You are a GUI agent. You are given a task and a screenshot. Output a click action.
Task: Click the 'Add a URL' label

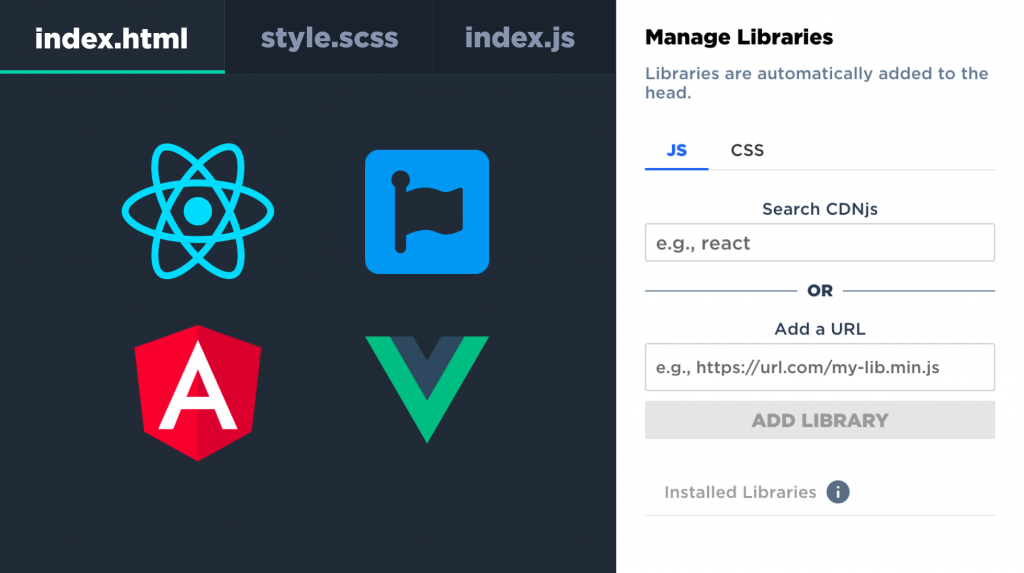(x=820, y=329)
